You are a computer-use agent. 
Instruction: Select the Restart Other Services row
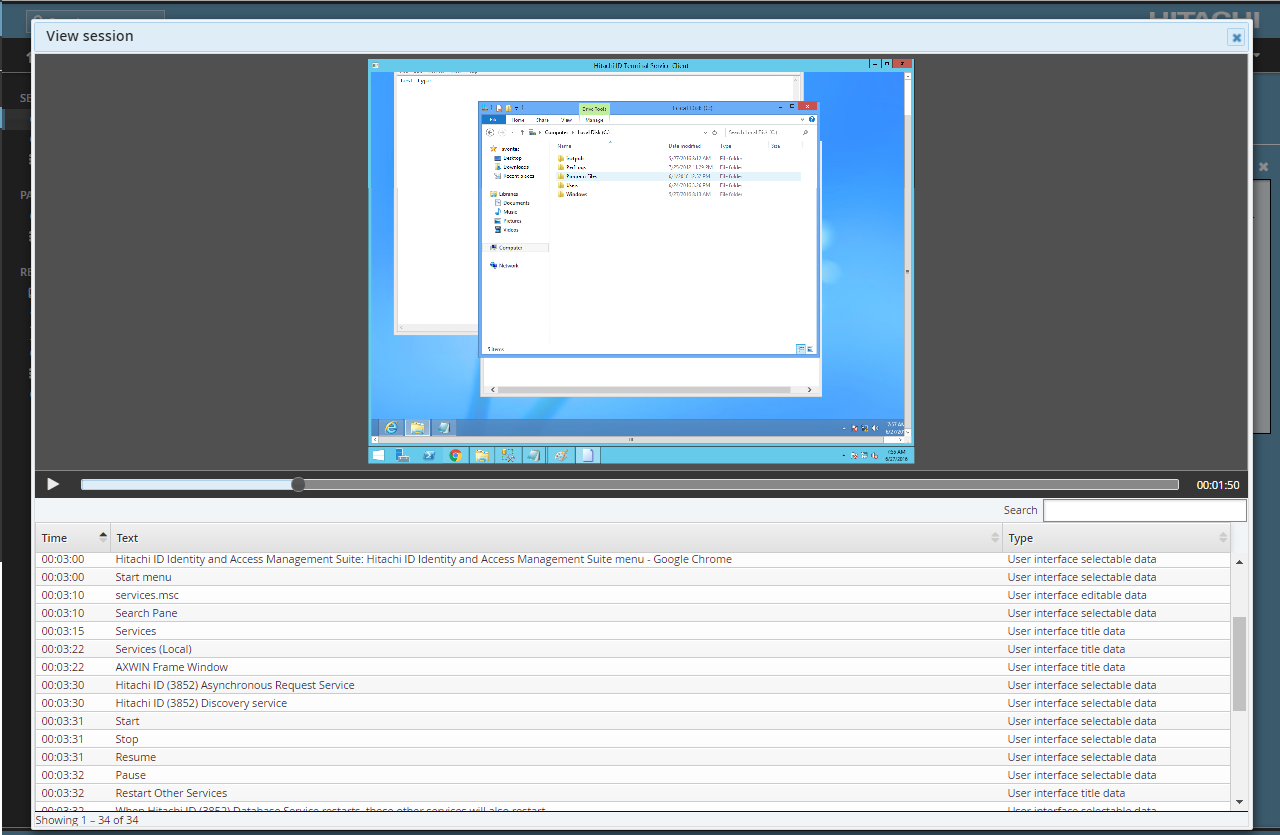tap(171, 793)
